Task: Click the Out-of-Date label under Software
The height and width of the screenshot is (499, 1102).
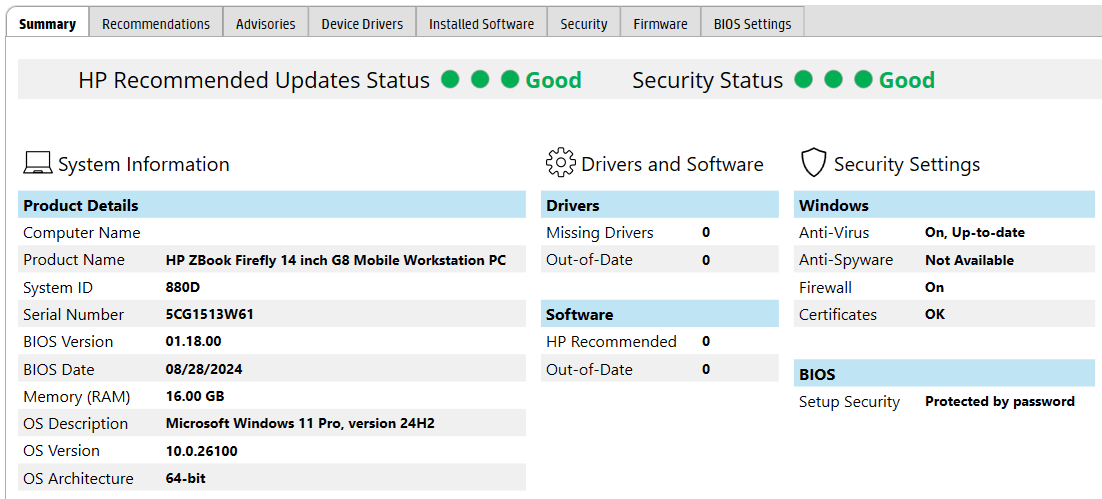Action: pyautogui.click(x=589, y=370)
